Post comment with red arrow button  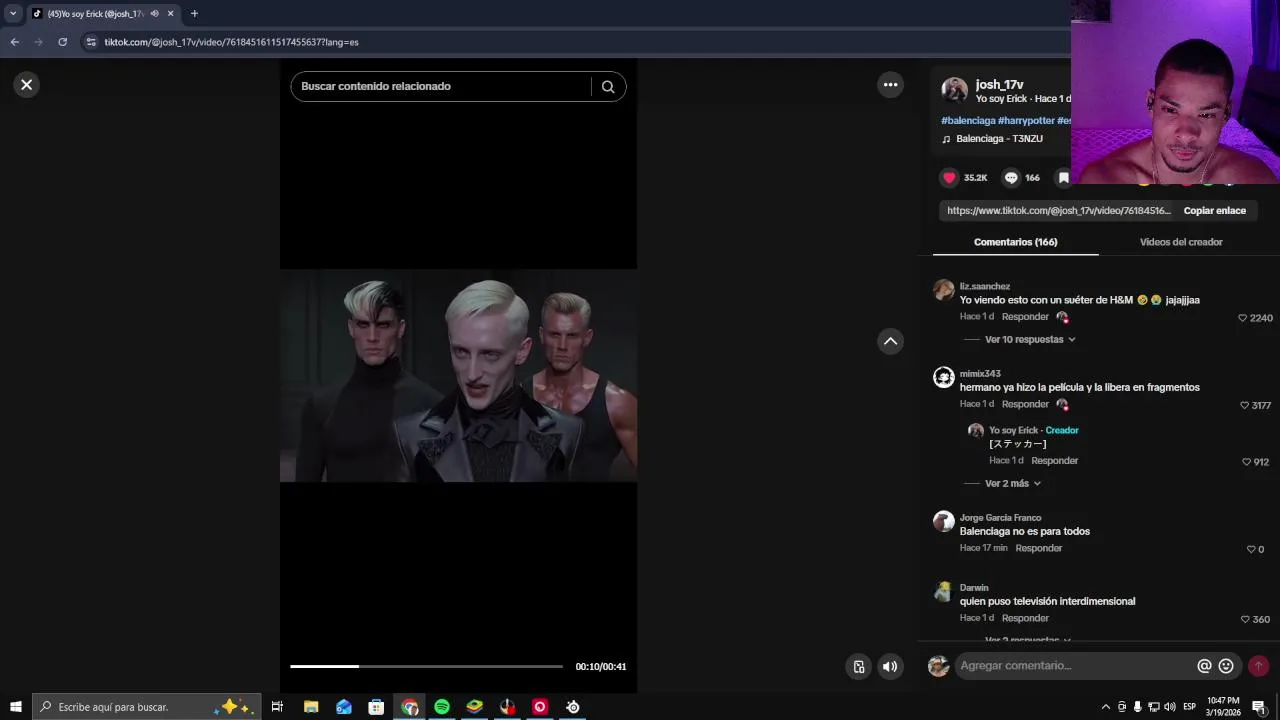point(1258,666)
